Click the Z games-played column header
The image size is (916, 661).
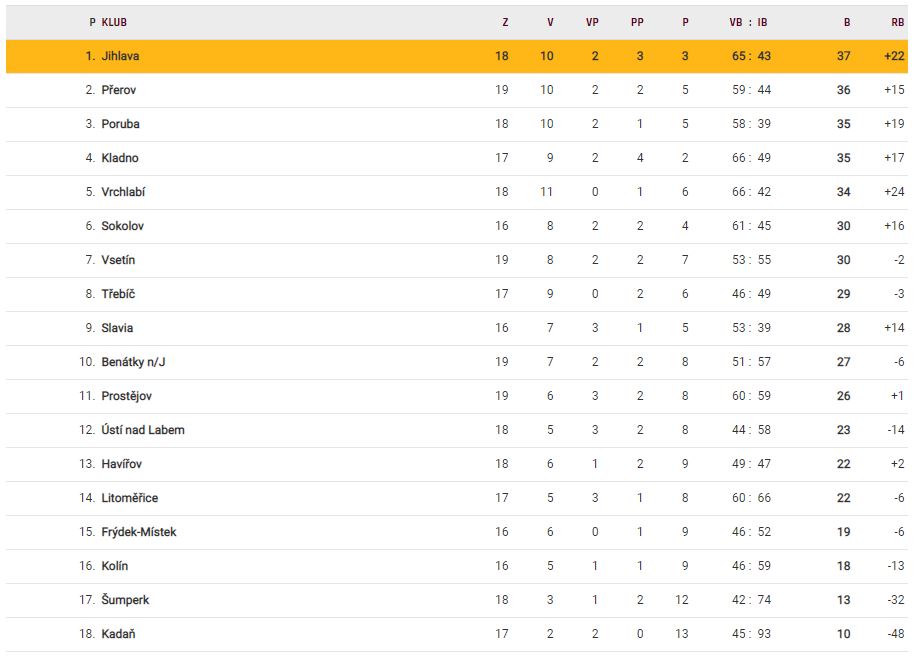505,22
